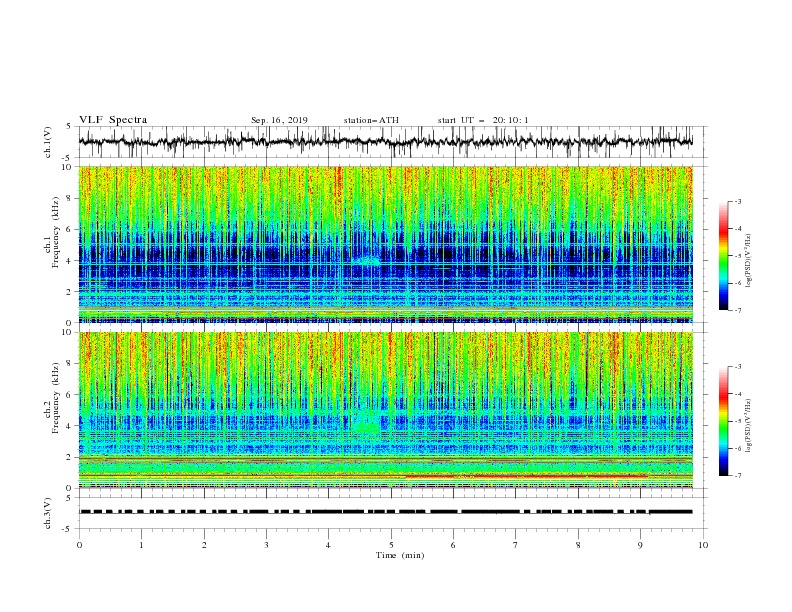Click the "VLF Spectra" plot title
This screenshot has width=792, height=612.
coord(113,120)
